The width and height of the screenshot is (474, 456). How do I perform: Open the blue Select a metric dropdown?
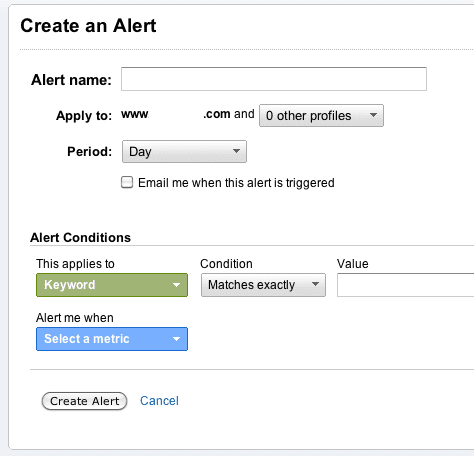(112, 339)
